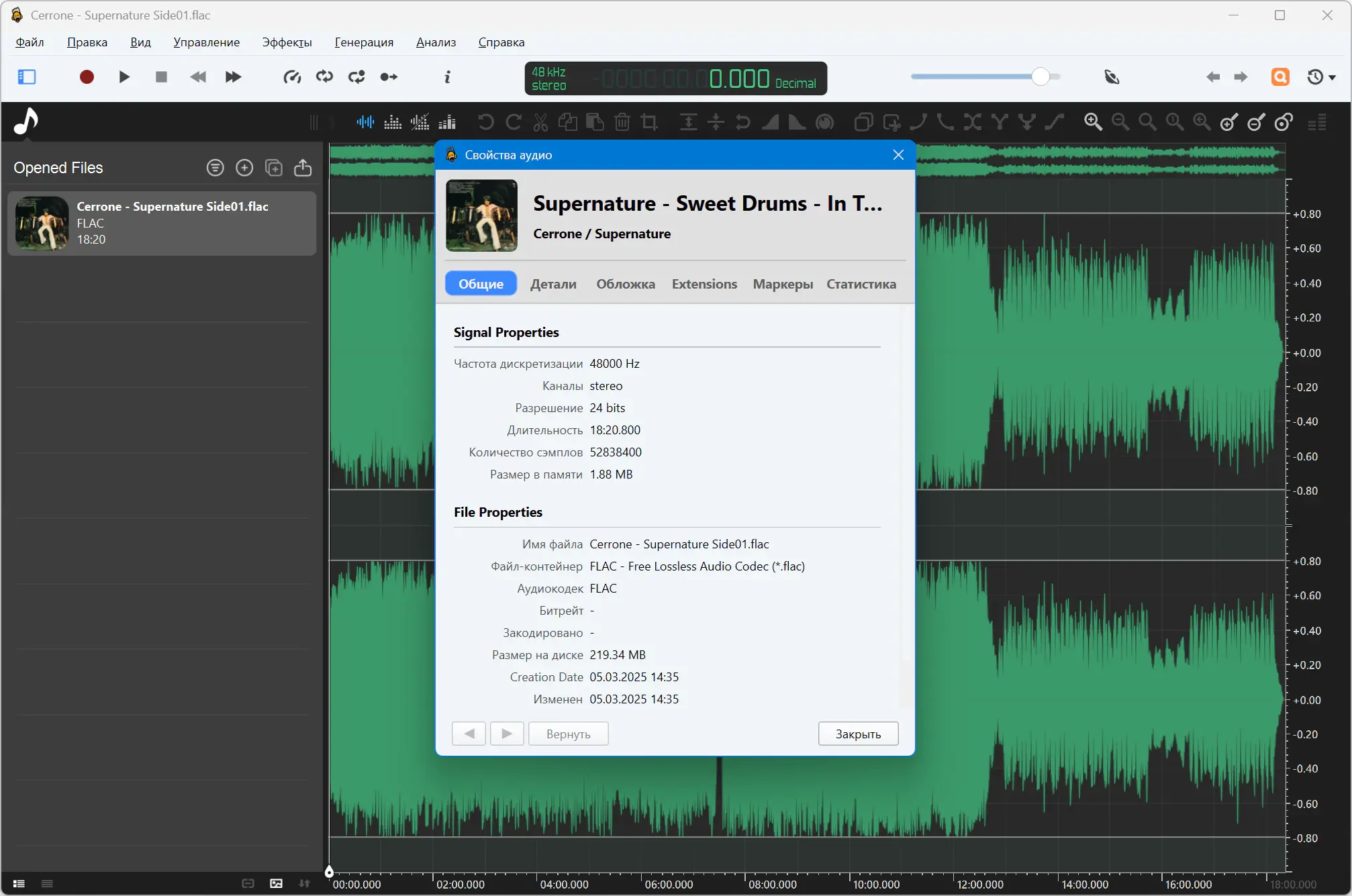Select the waveform view icon
Viewport: 1352px width, 896px height.
pos(365,122)
